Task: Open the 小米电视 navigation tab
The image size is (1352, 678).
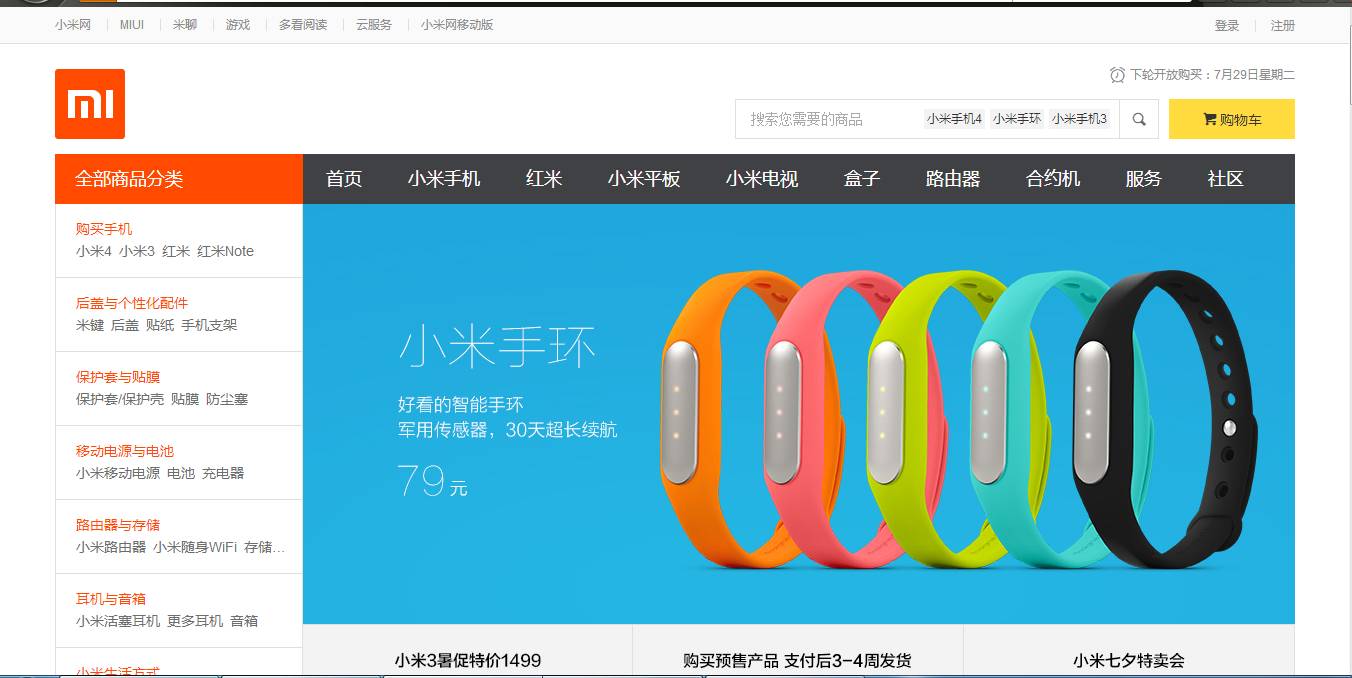Action: tap(762, 179)
